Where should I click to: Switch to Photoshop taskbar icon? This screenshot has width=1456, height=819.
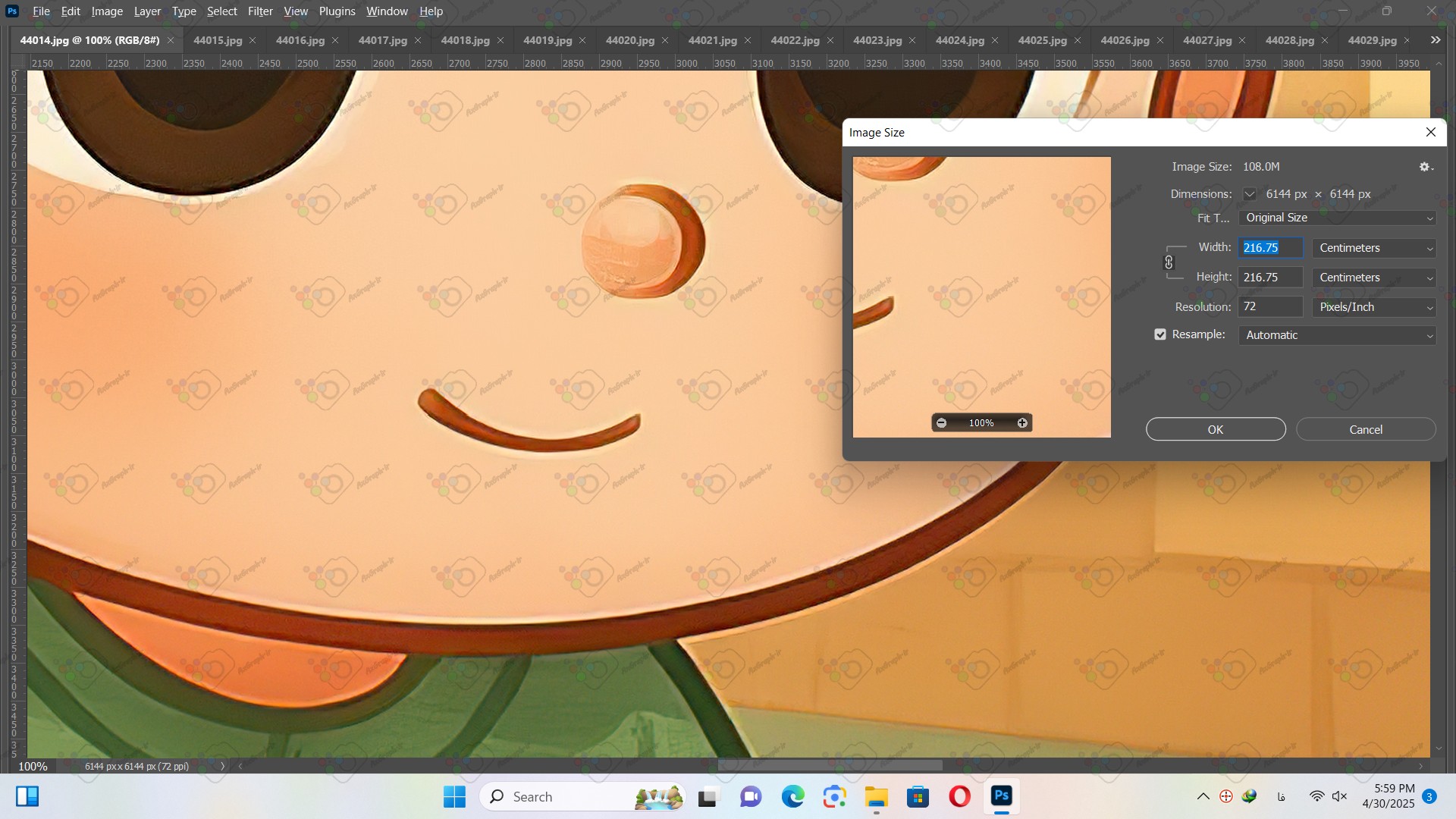[1002, 796]
